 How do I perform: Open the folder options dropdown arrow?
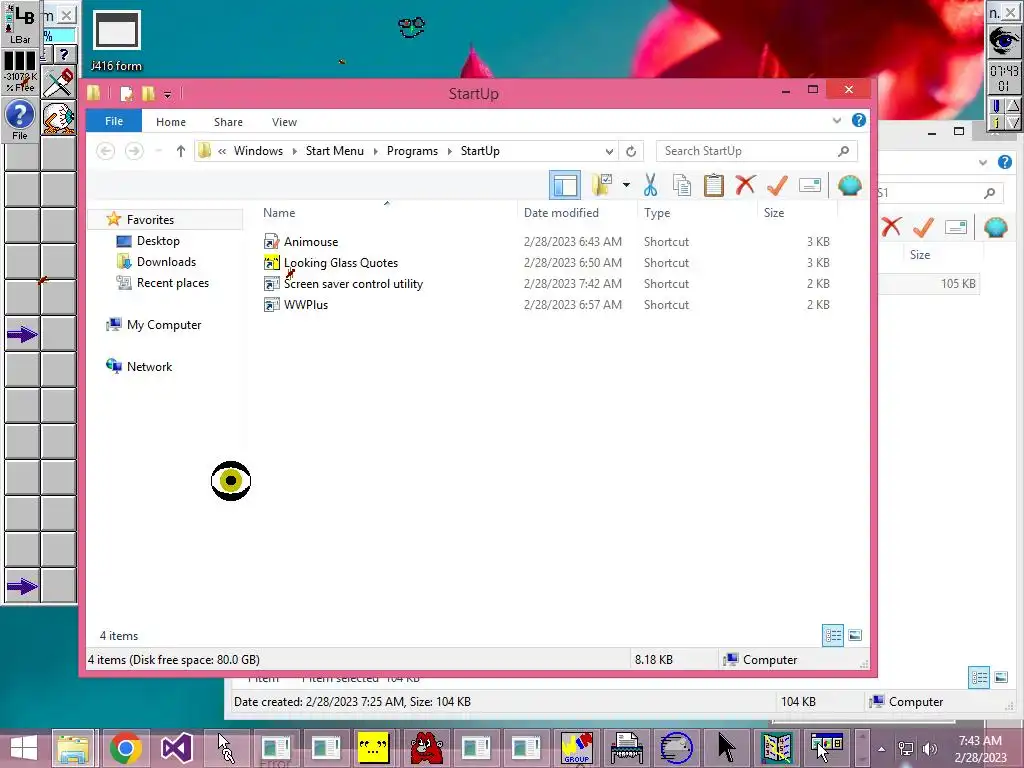click(626, 185)
